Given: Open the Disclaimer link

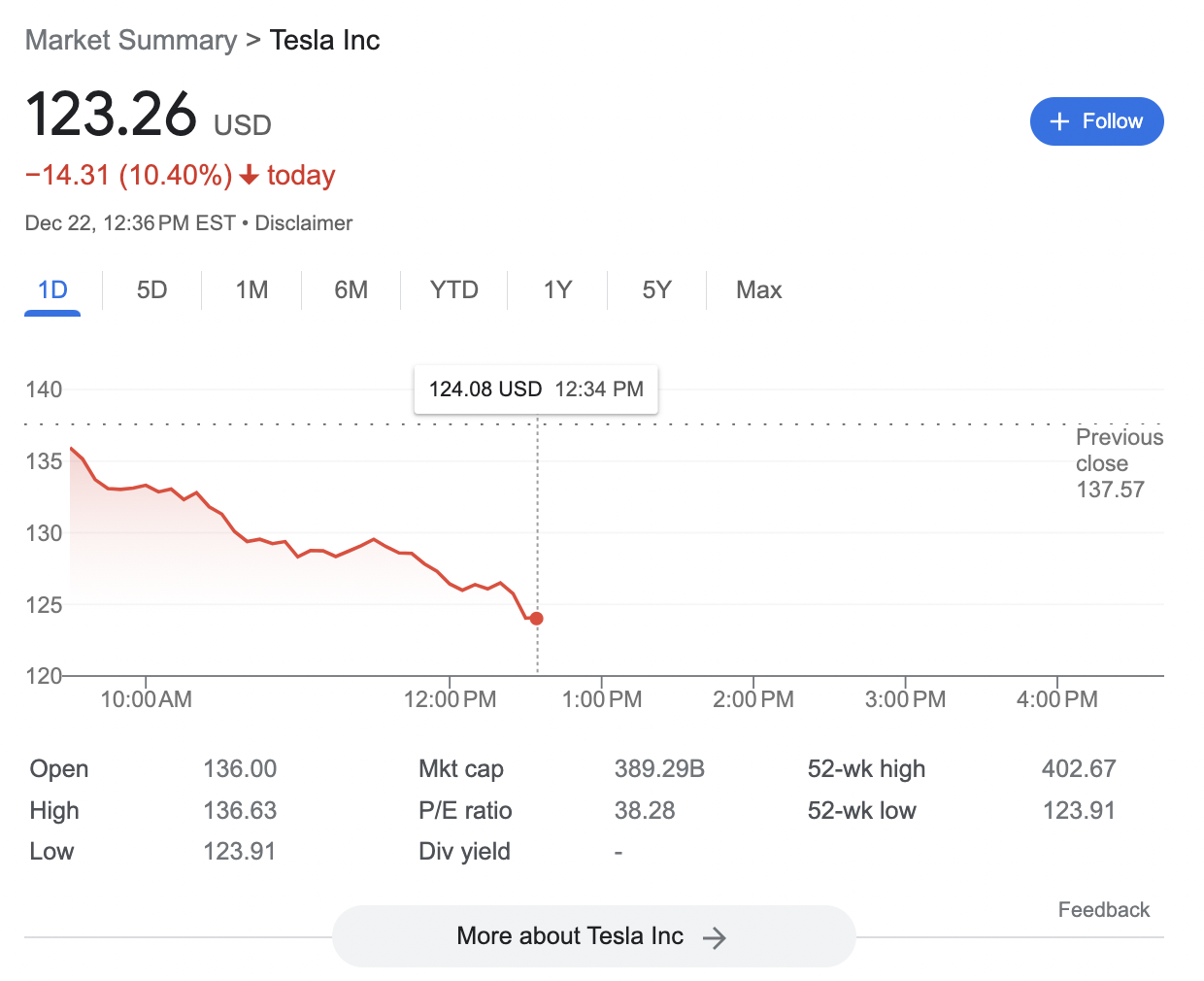Looking at the screenshot, I should click(304, 223).
